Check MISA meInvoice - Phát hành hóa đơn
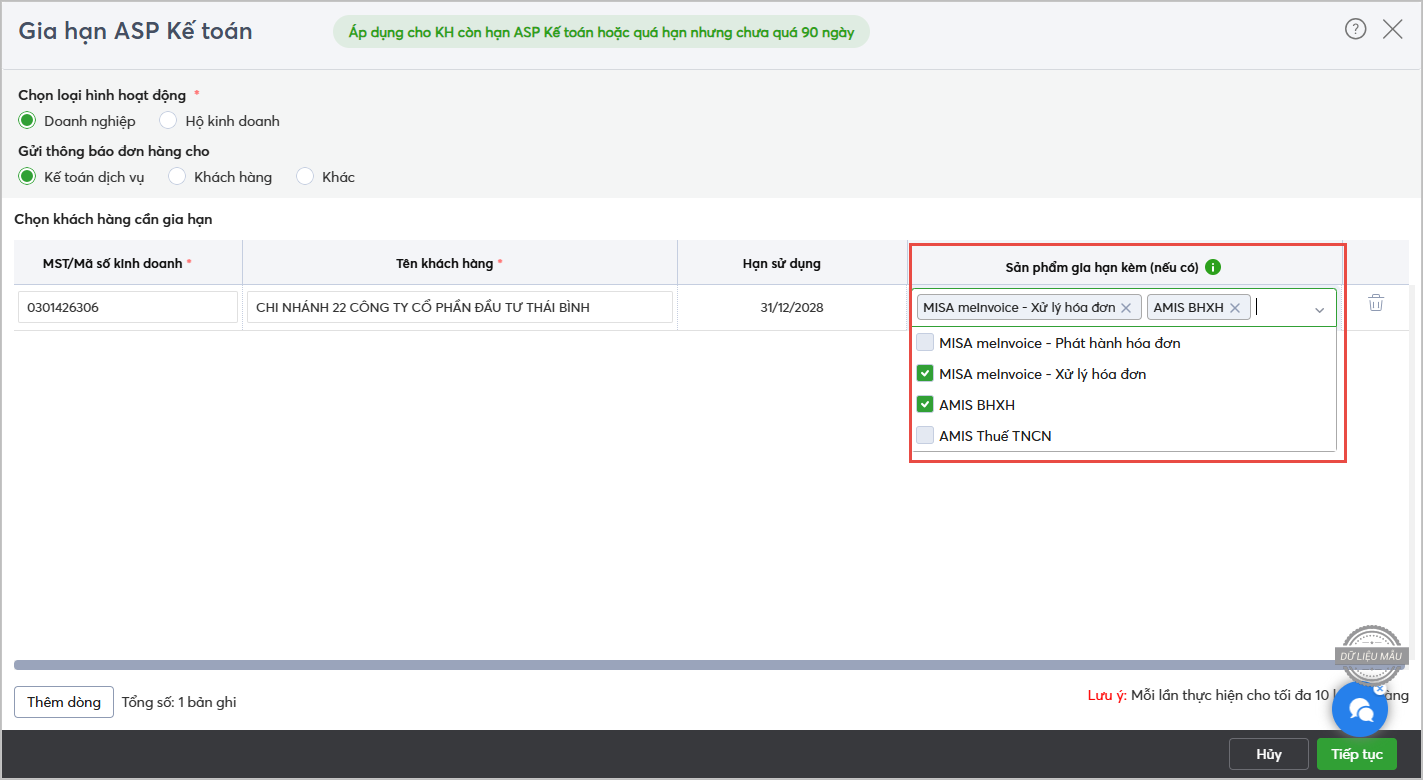The width and height of the screenshot is (1423, 780). [925, 343]
